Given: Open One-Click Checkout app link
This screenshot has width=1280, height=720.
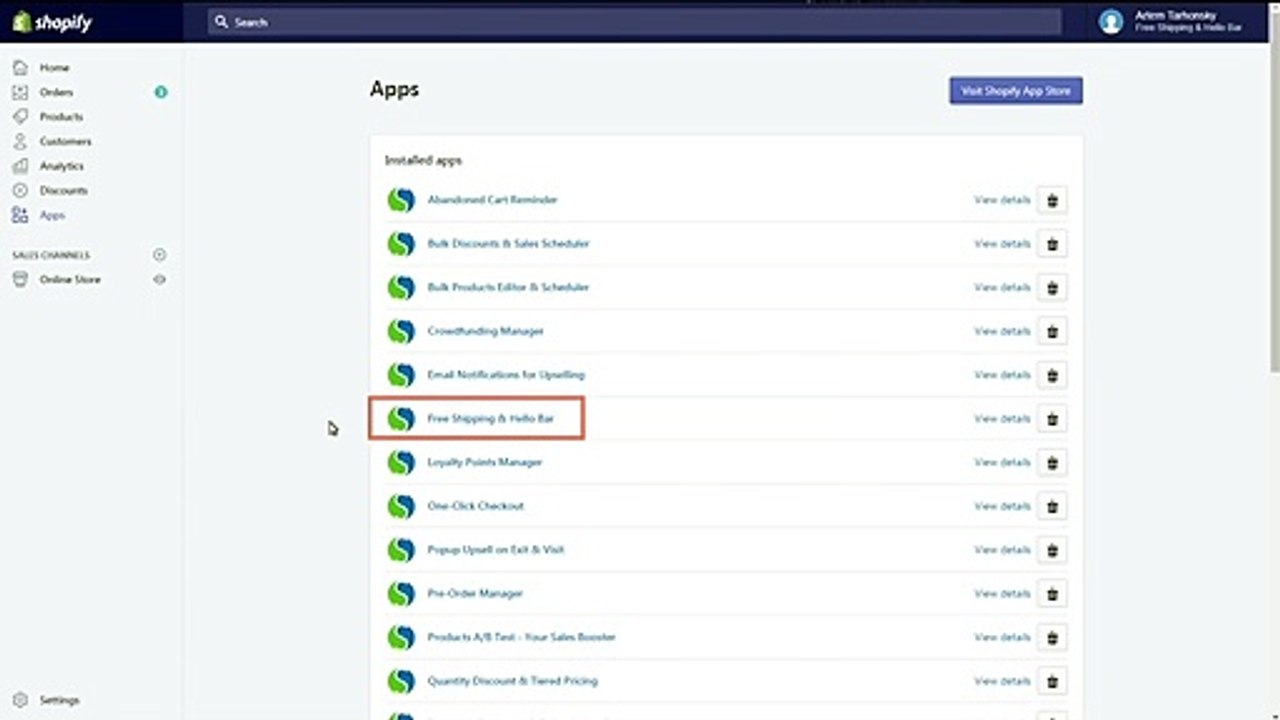Looking at the screenshot, I should click(476, 506).
